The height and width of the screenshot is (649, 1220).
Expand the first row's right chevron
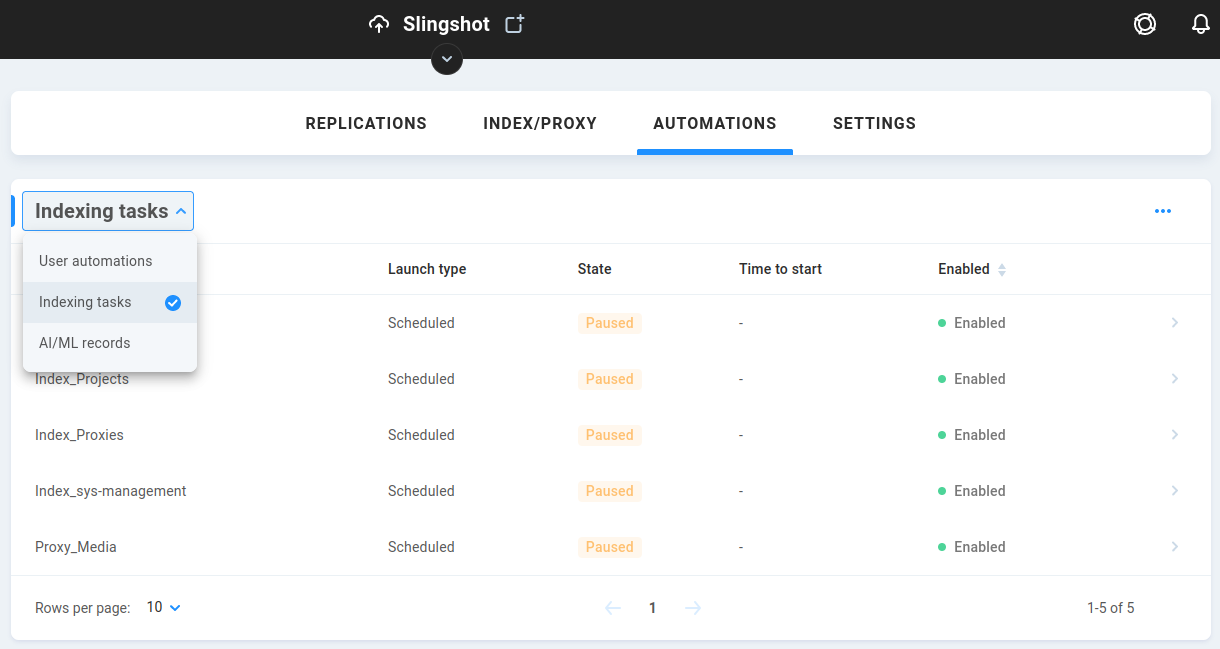[x=1175, y=323]
